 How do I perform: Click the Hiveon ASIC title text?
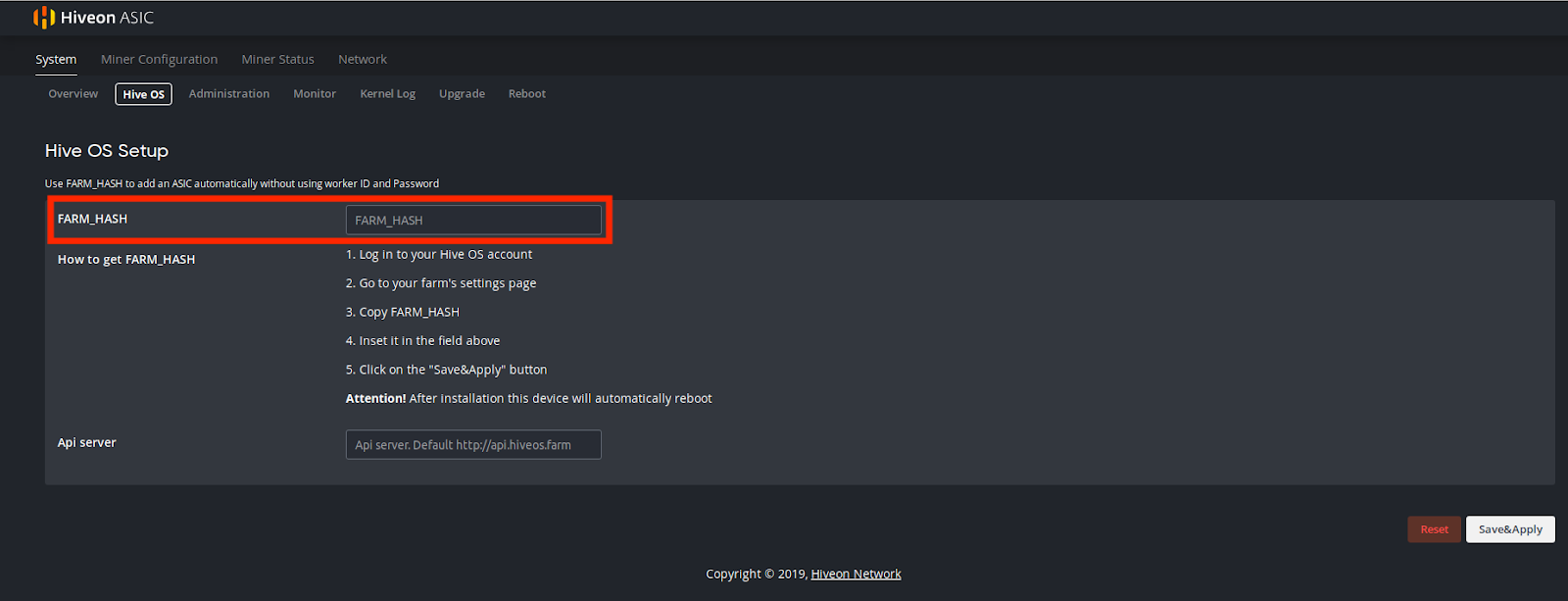[107, 18]
